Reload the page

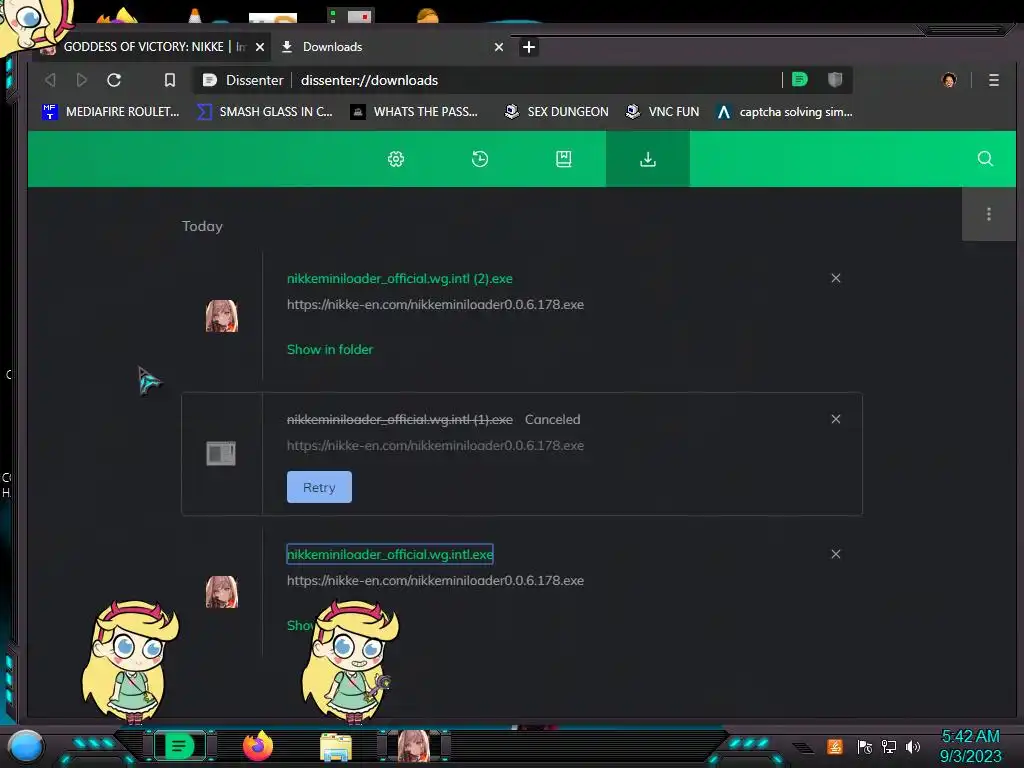[114, 80]
